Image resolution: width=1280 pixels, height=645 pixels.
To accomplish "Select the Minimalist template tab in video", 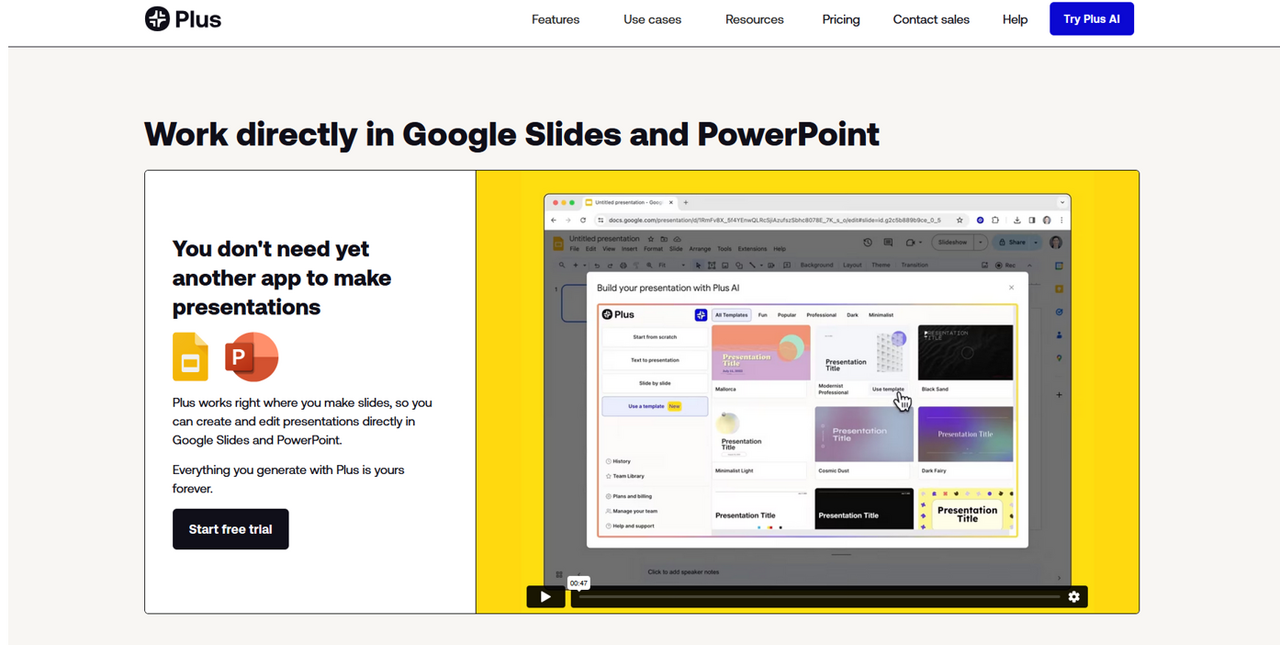I will click(x=881, y=315).
